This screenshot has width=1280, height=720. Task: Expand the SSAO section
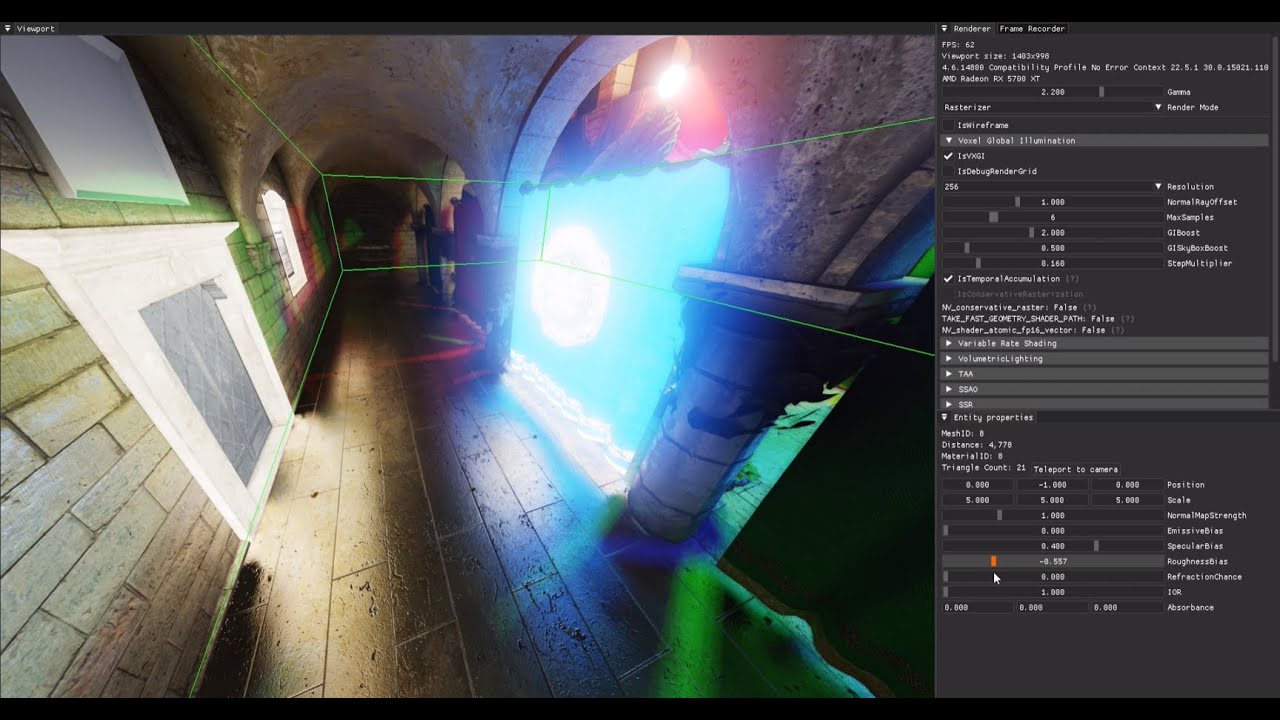[1105, 389]
